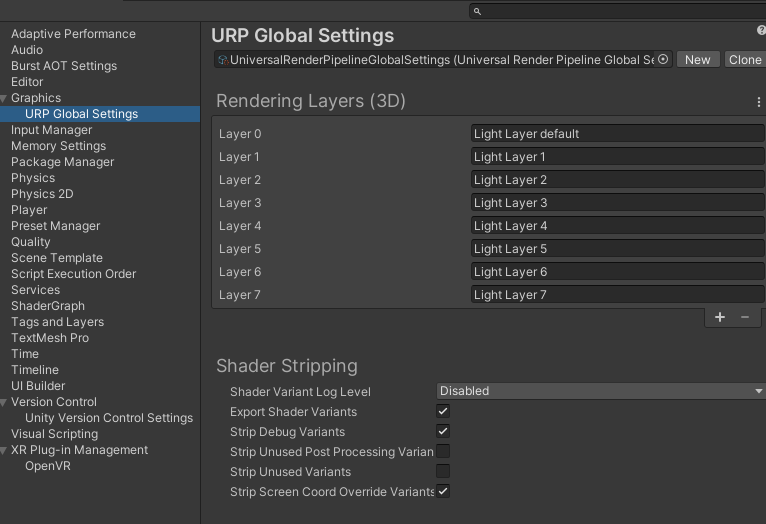The image size is (766, 524).
Task: Collapse the Graphics tree section
Action: 5,98
